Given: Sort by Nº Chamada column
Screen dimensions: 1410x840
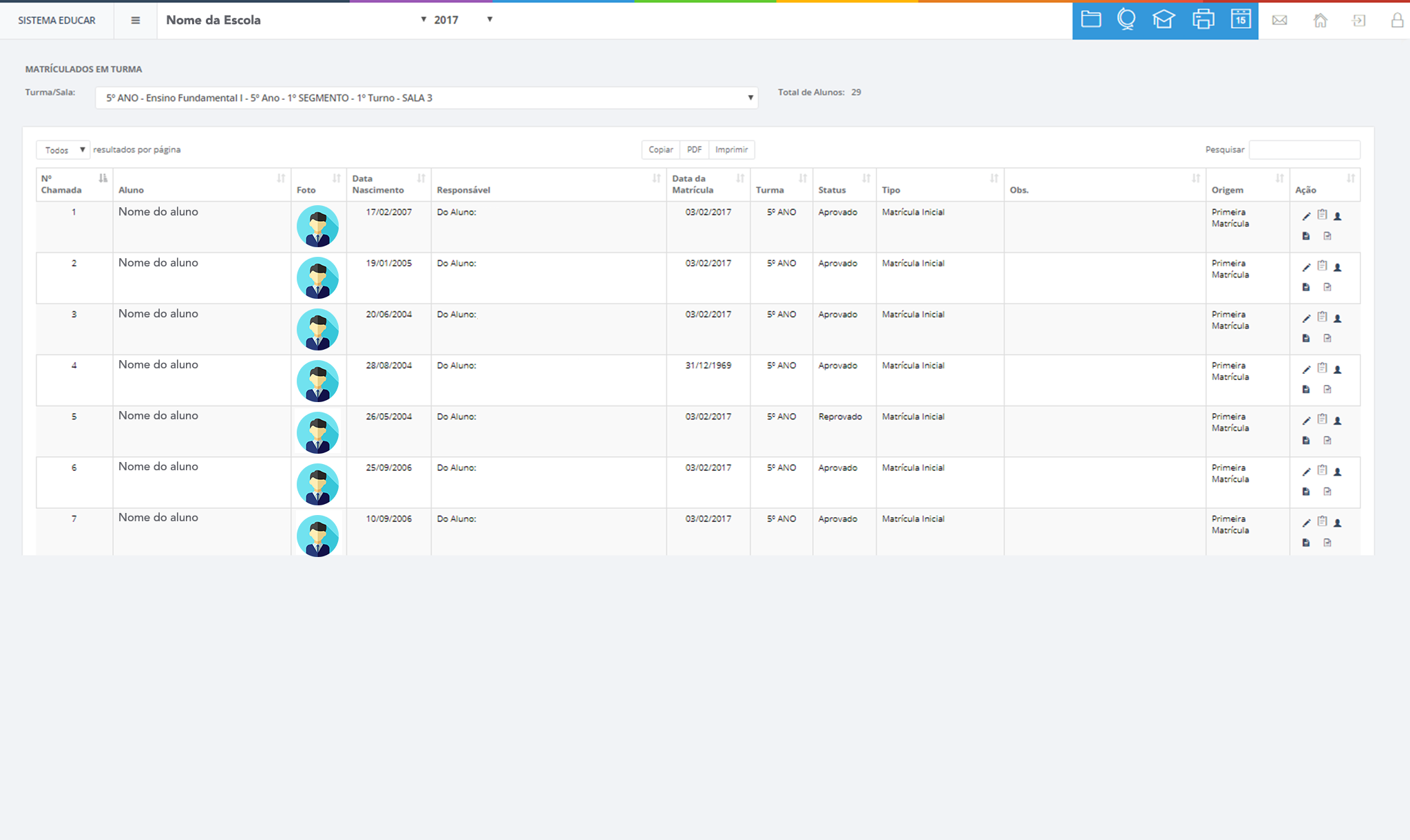Looking at the screenshot, I should tap(74, 185).
